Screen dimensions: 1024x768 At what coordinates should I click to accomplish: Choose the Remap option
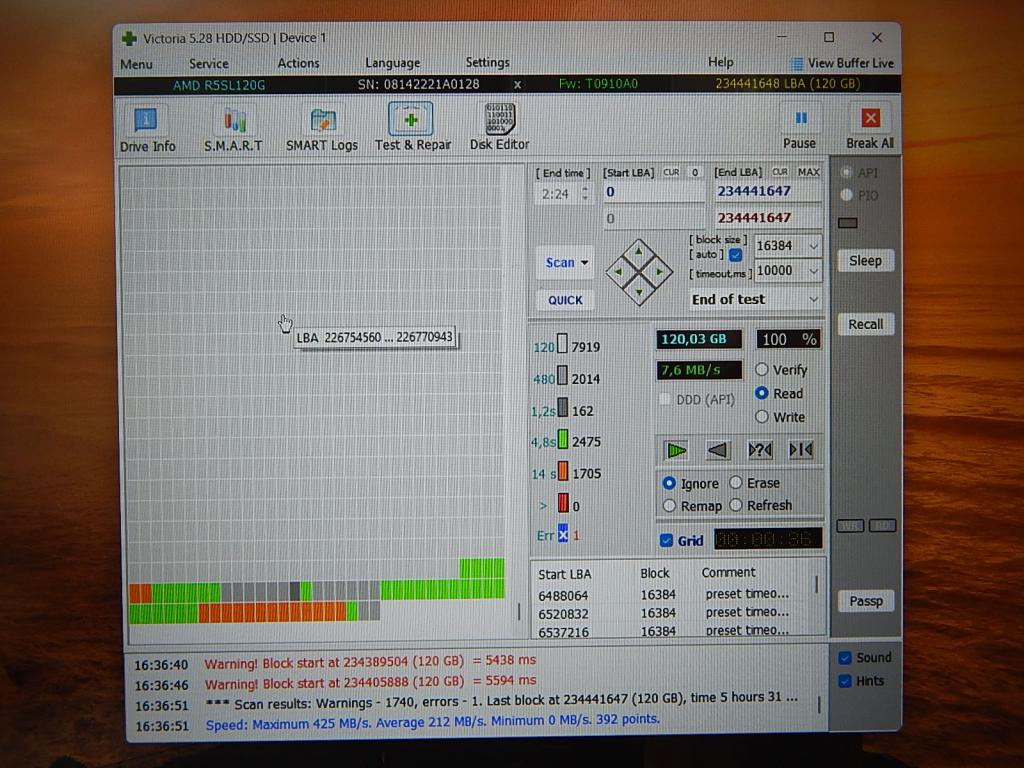pos(669,506)
